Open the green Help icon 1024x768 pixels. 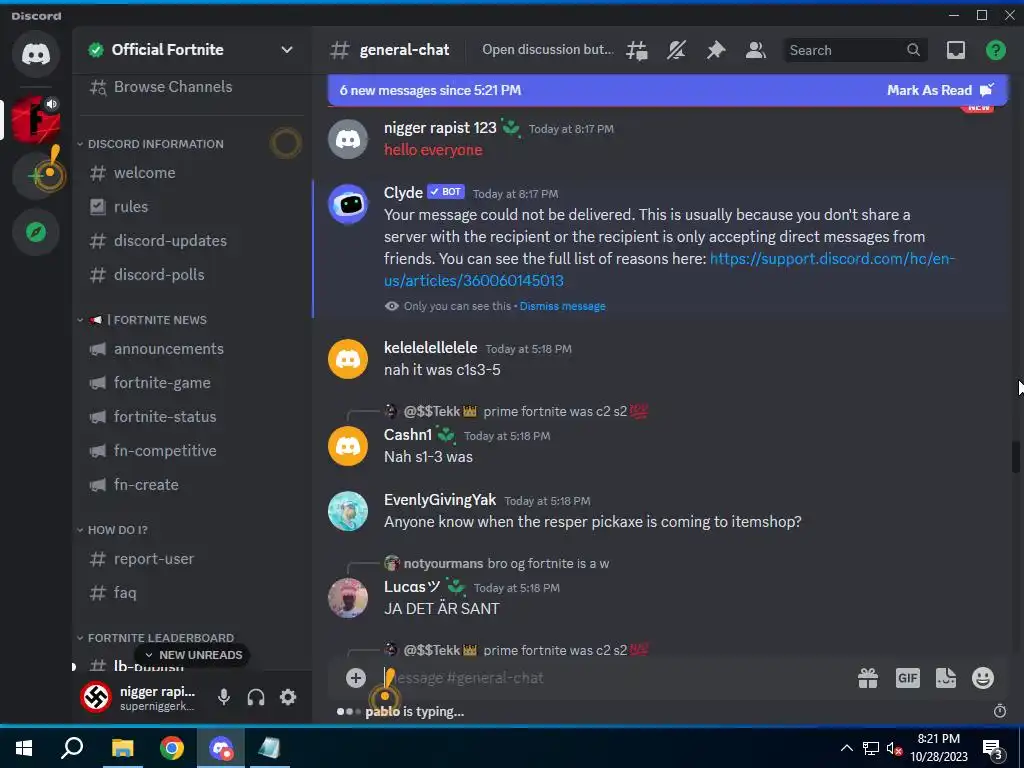click(995, 50)
